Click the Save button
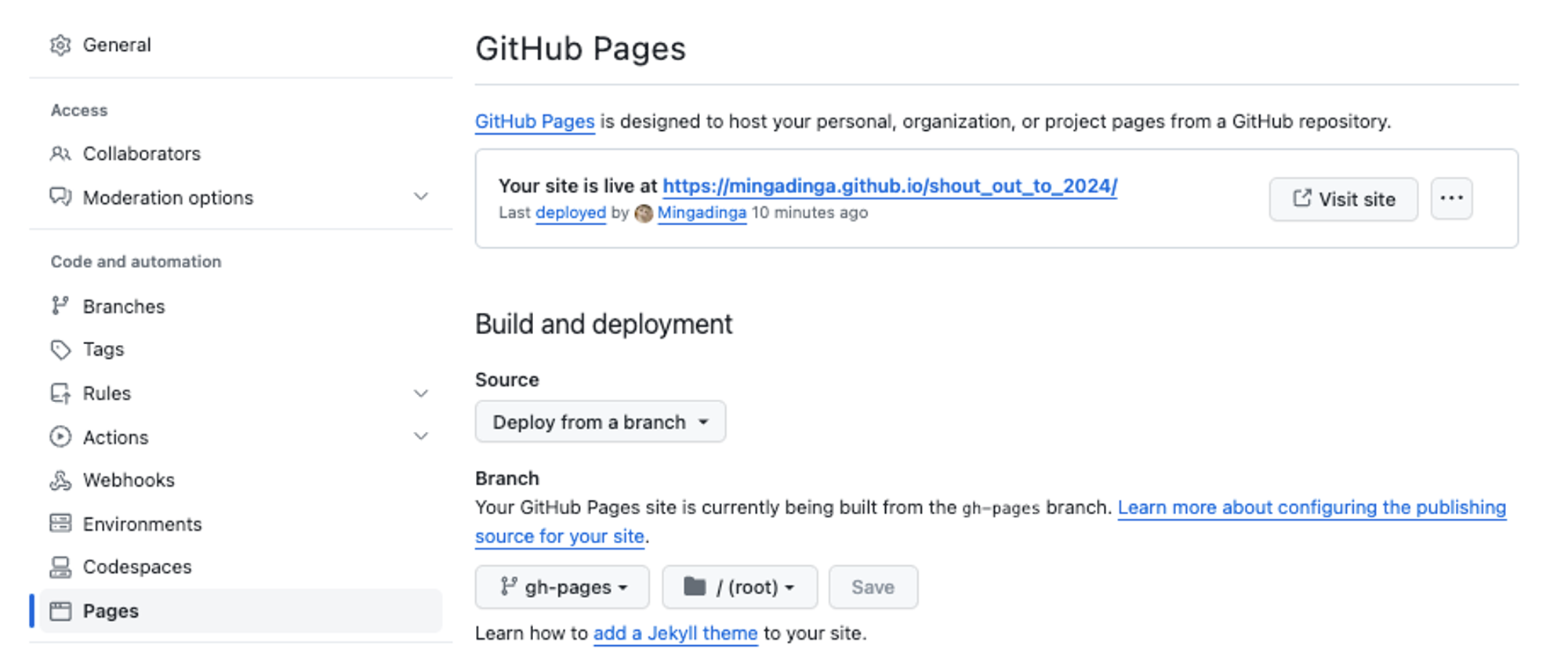The width and height of the screenshot is (1568, 660). click(873, 587)
